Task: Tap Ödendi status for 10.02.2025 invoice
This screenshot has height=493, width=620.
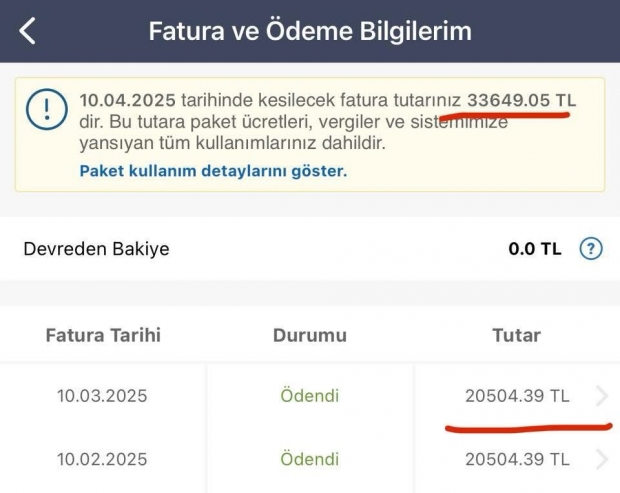Action: pos(310,460)
